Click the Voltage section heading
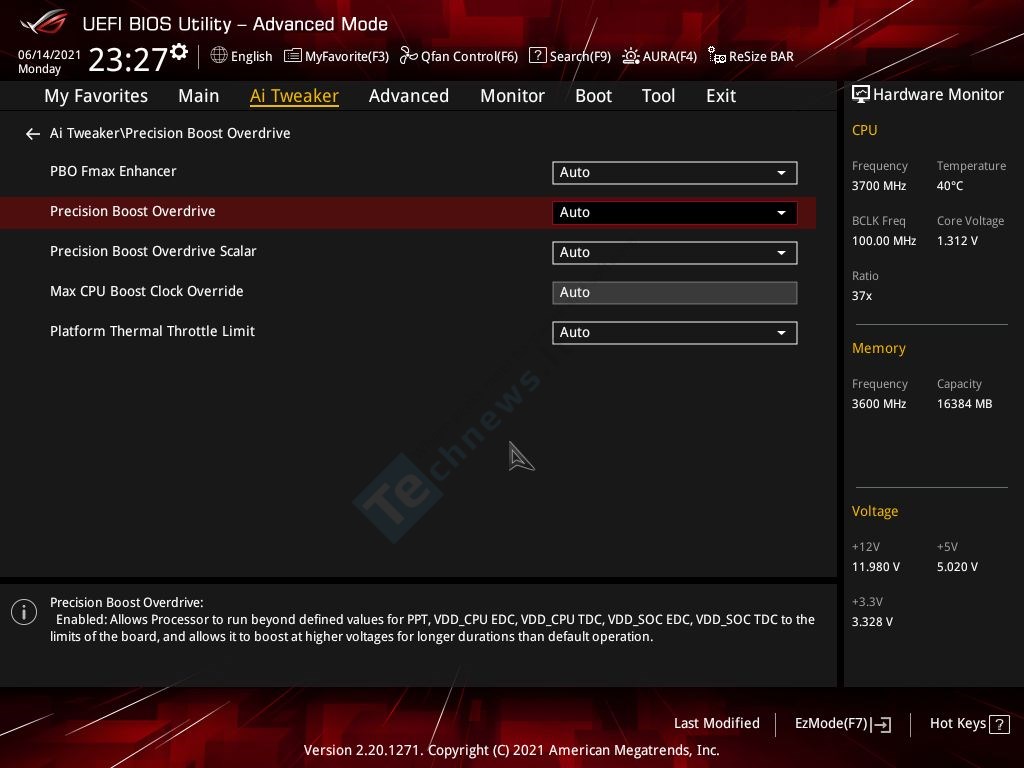 click(875, 511)
